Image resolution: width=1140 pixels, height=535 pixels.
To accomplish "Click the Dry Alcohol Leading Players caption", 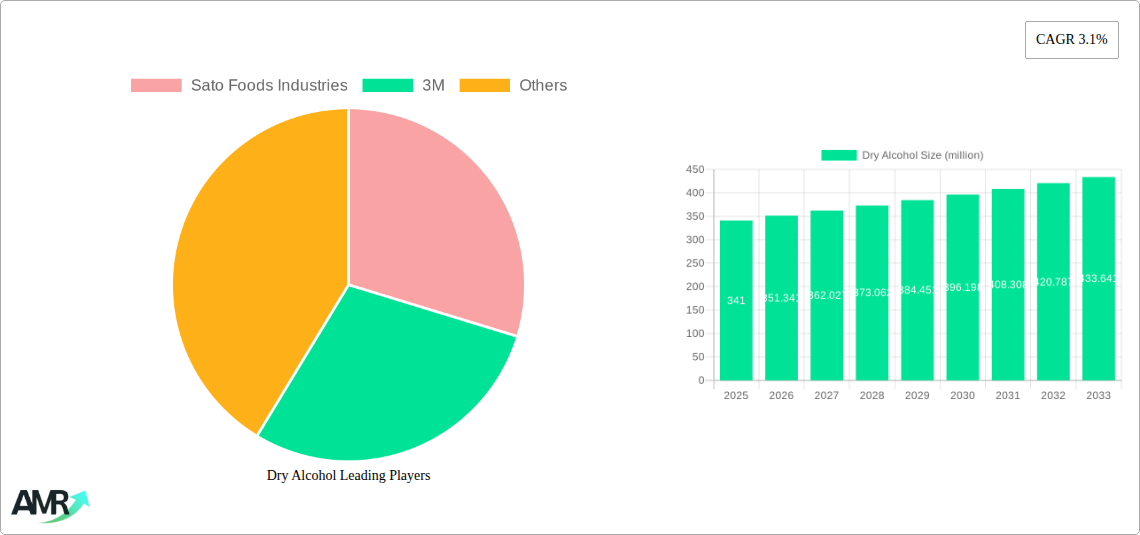I will click(x=348, y=476).
